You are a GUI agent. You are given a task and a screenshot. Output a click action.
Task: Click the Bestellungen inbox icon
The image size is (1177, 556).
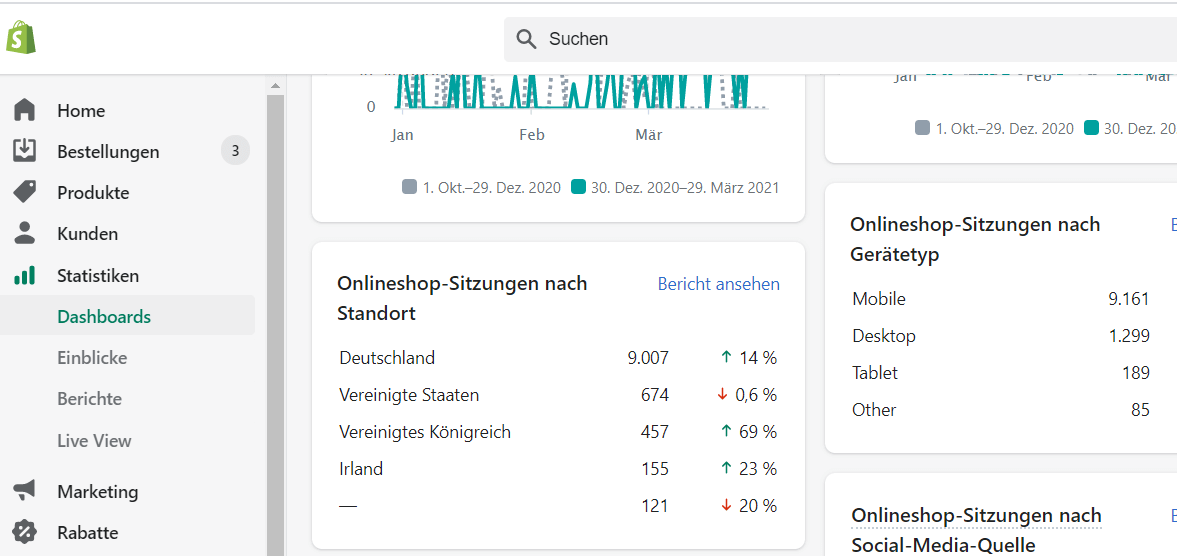coord(25,151)
